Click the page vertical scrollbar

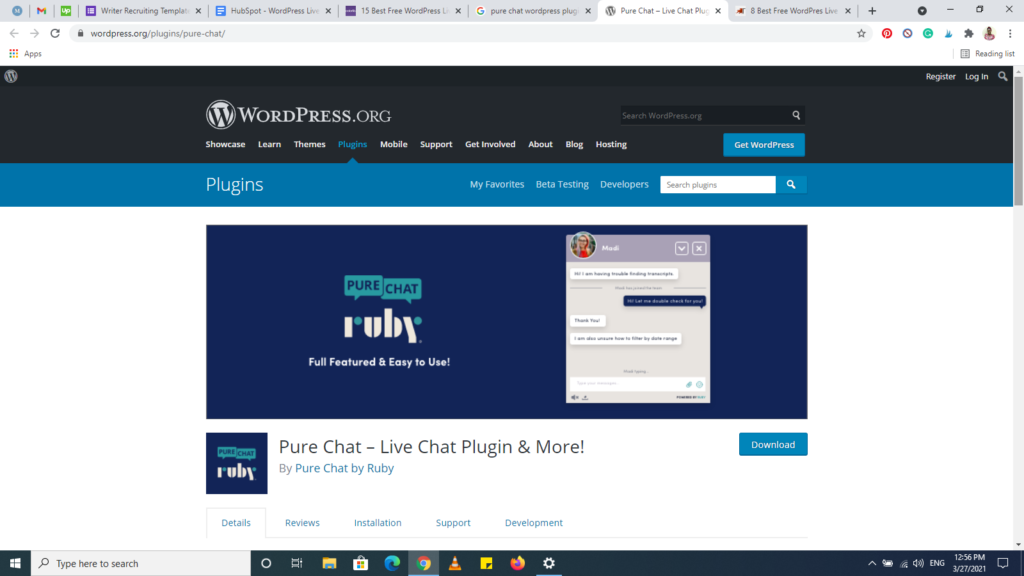(1018, 140)
